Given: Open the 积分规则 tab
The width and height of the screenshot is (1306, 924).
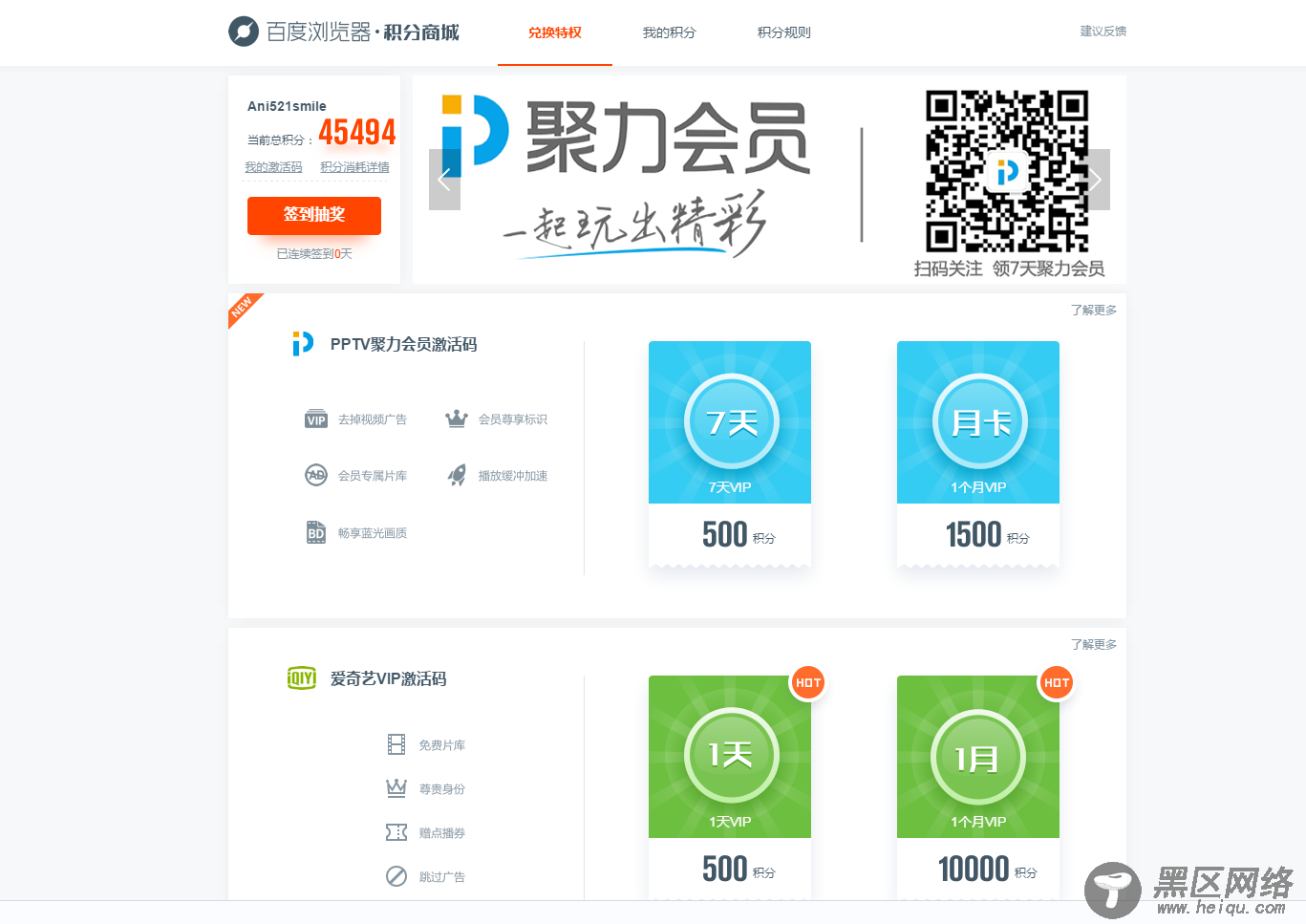Looking at the screenshot, I should [x=784, y=32].
